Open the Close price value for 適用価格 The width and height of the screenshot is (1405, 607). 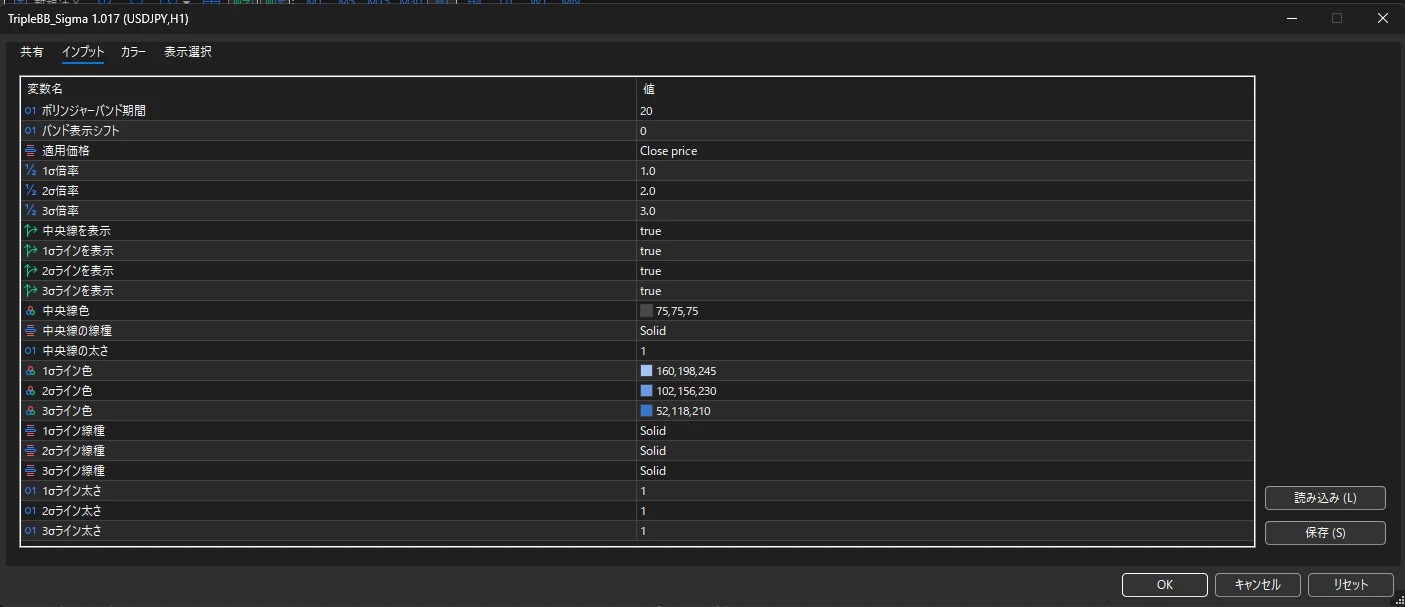click(669, 151)
